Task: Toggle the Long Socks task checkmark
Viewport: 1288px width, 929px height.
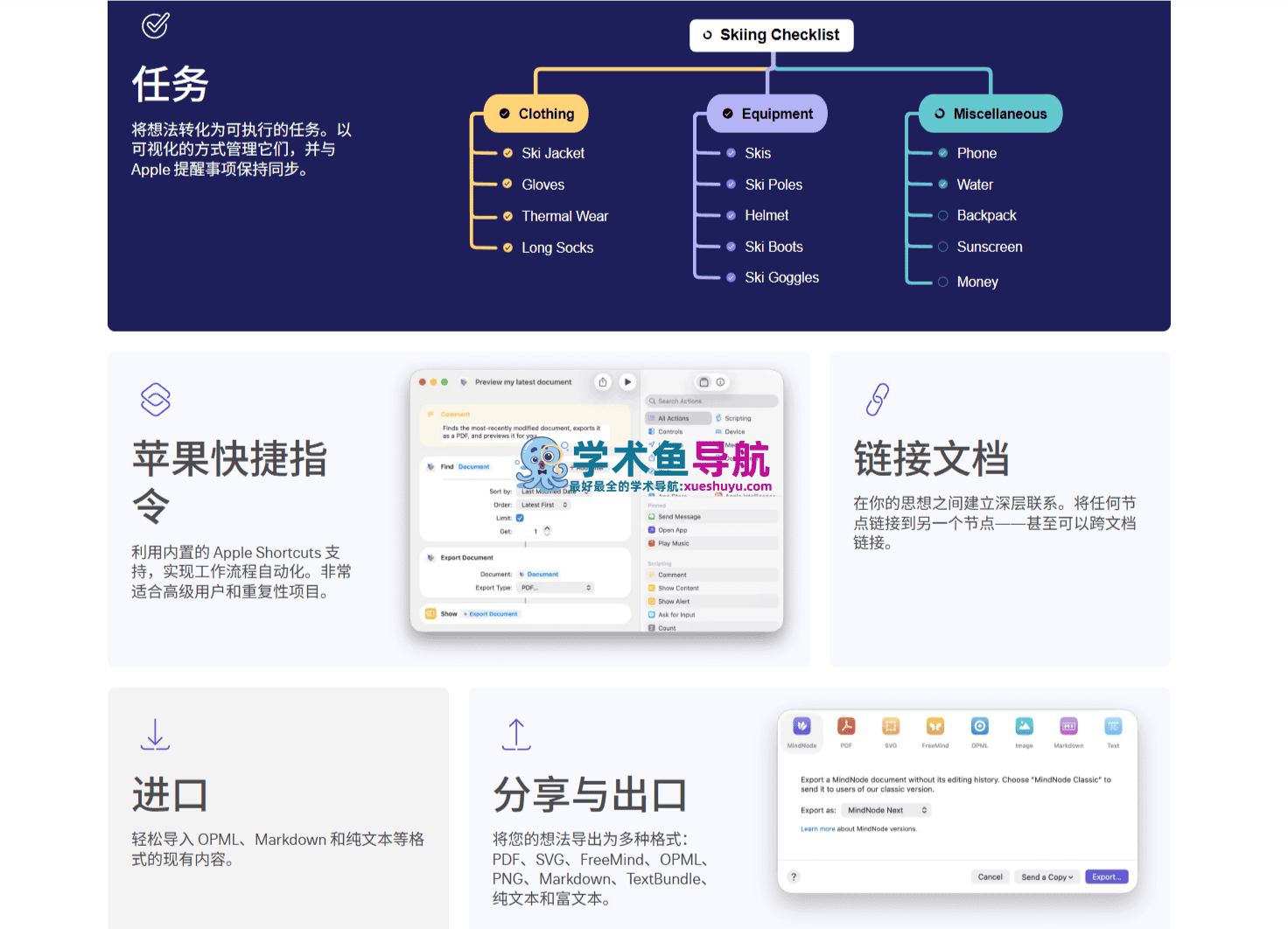Action: 507,248
